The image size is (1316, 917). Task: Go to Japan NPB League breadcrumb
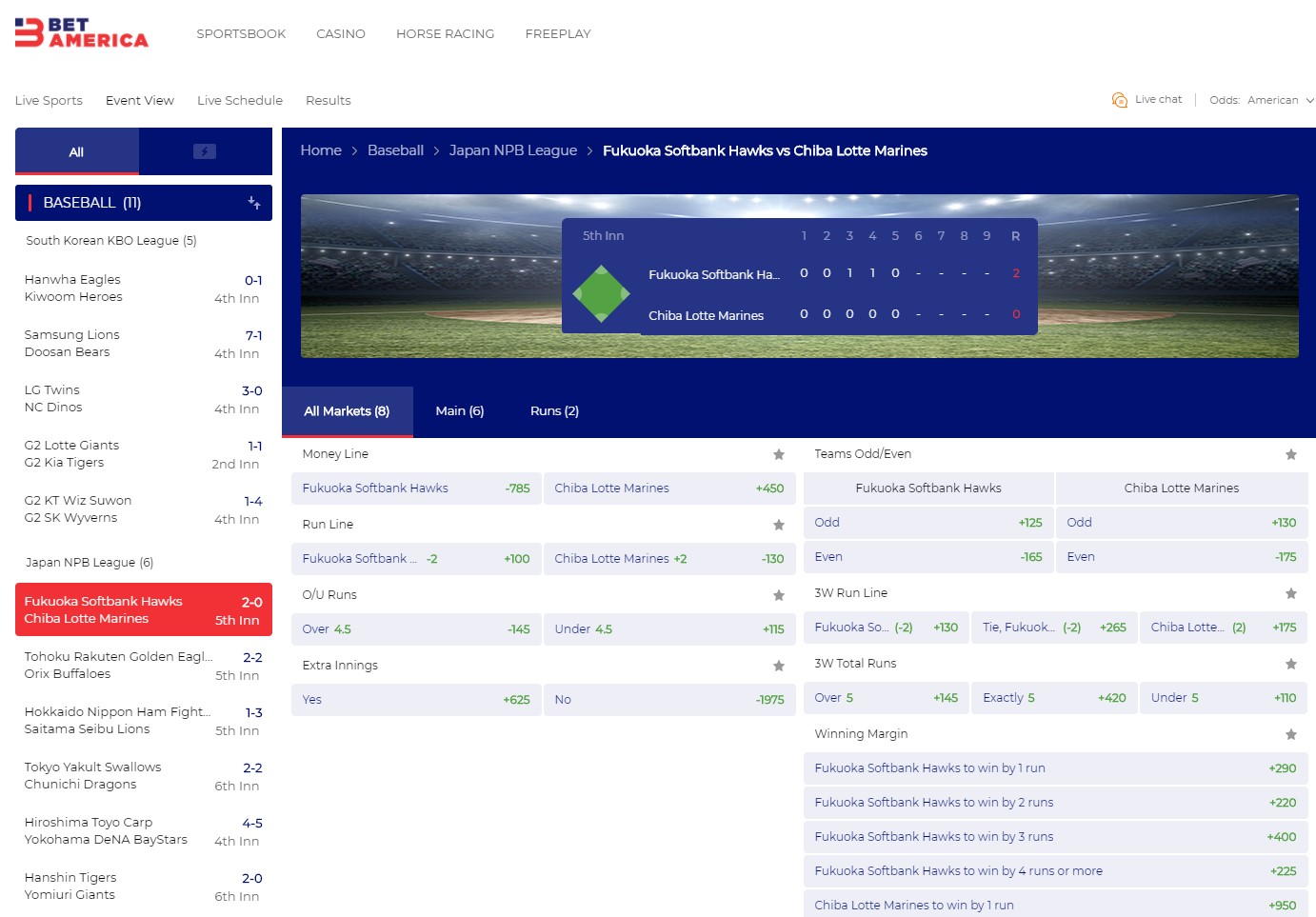click(x=513, y=150)
